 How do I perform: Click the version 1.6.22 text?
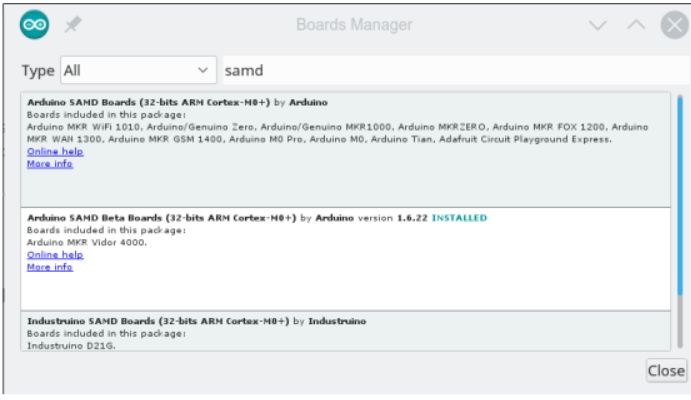pos(393,218)
